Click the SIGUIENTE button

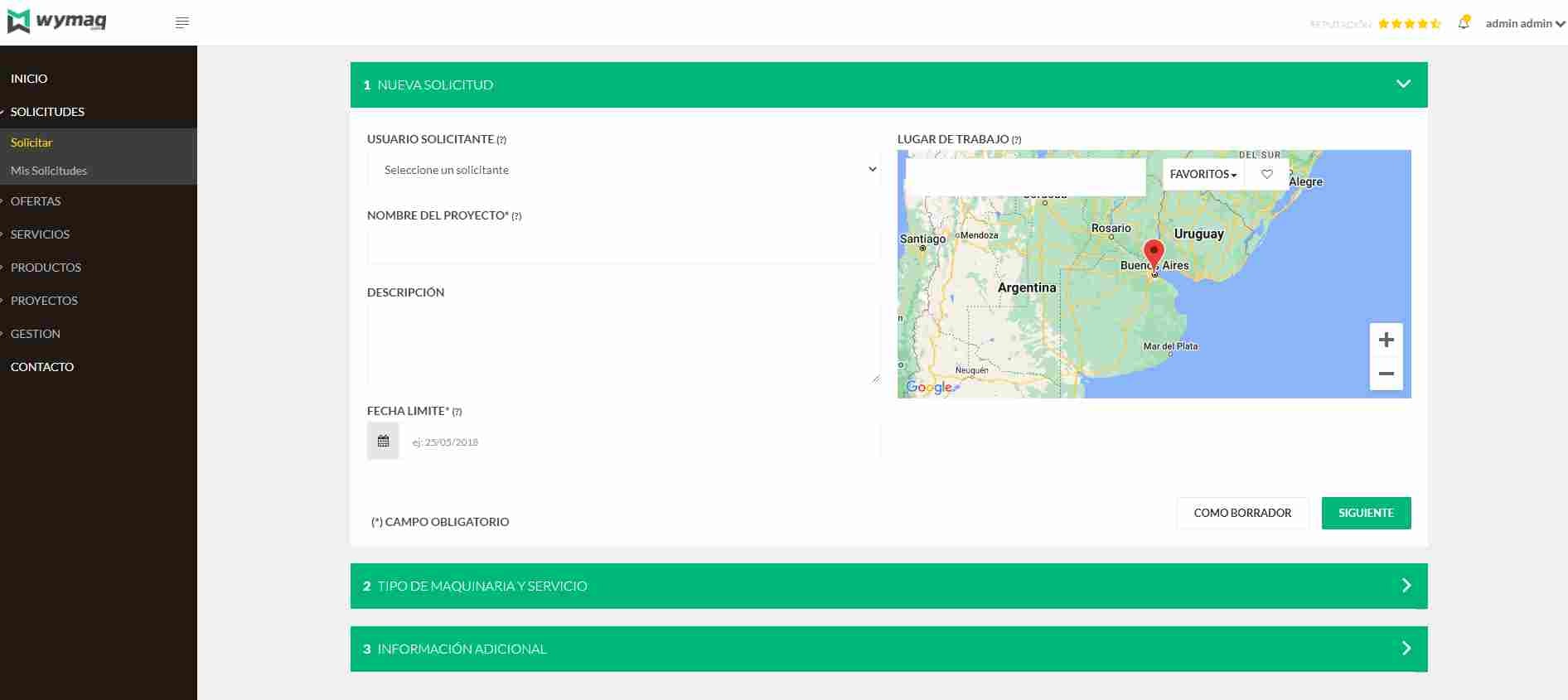click(x=1366, y=513)
